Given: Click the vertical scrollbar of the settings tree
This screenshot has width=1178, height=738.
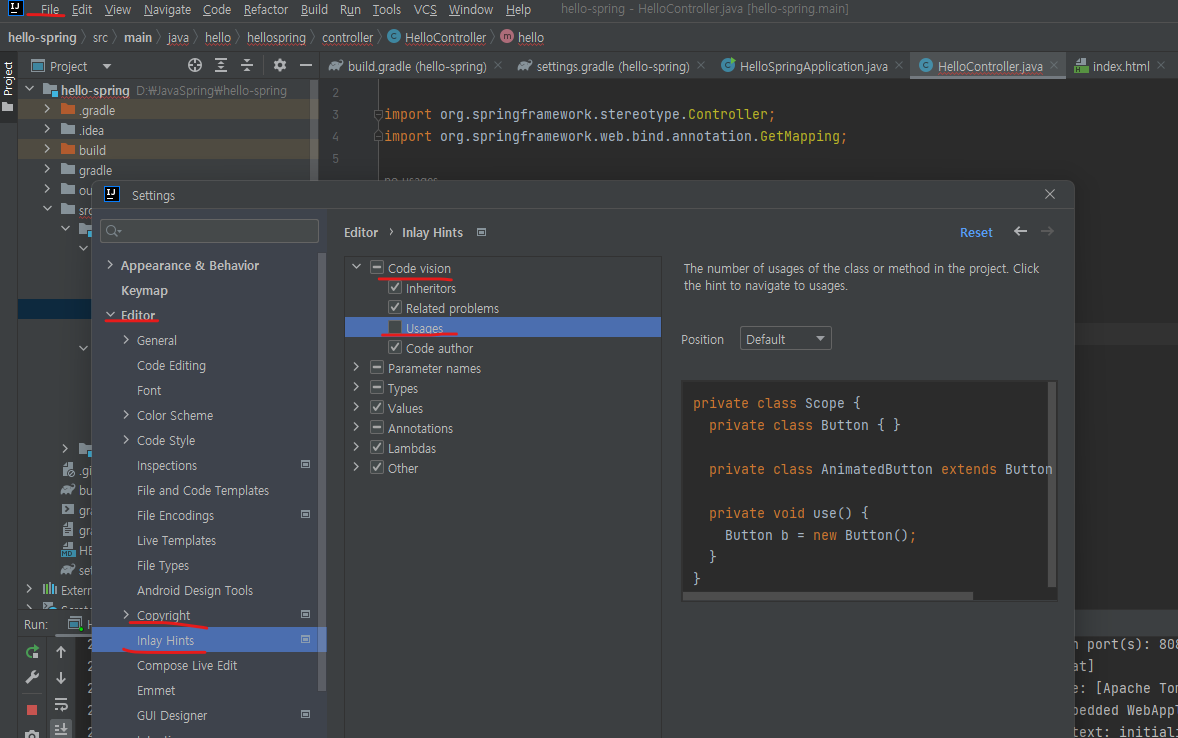Looking at the screenshot, I should pyautogui.click(x=322, y=473).
